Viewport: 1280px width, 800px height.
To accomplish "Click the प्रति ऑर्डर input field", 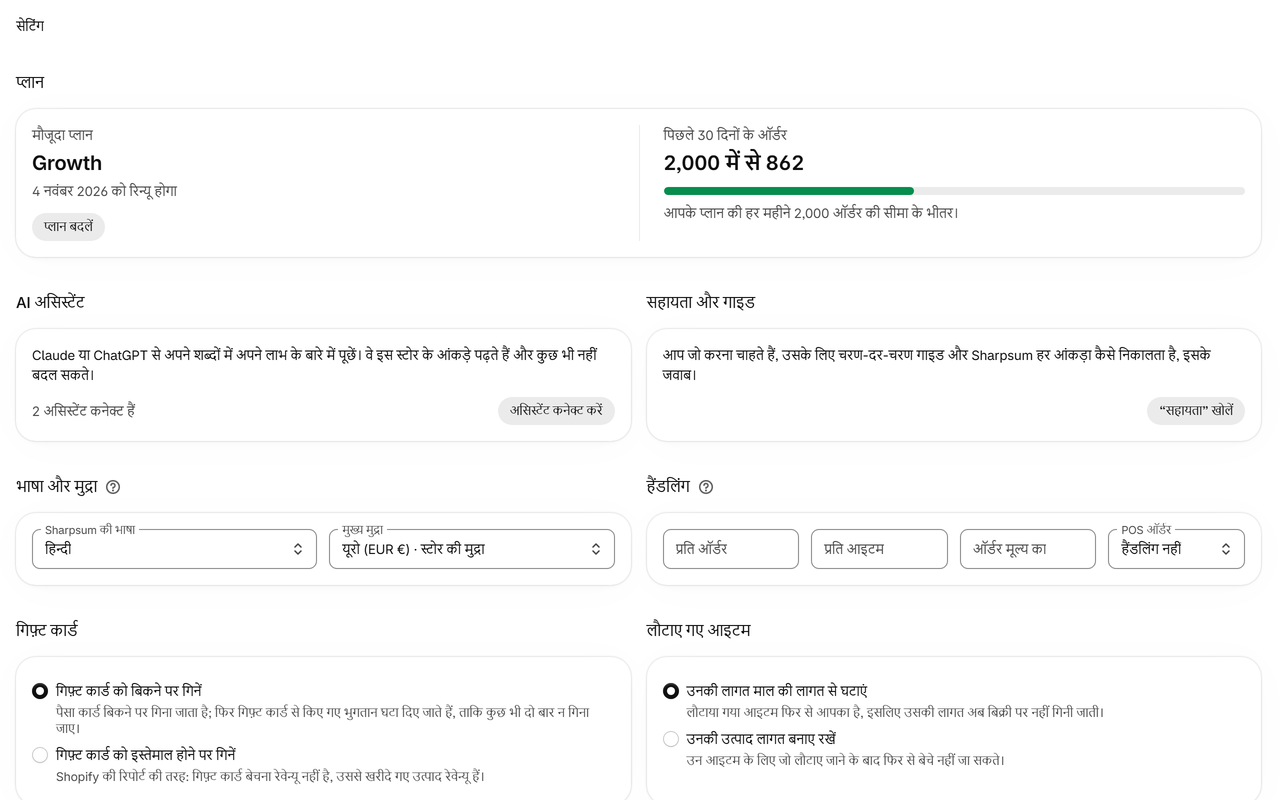I will (731, 549).
